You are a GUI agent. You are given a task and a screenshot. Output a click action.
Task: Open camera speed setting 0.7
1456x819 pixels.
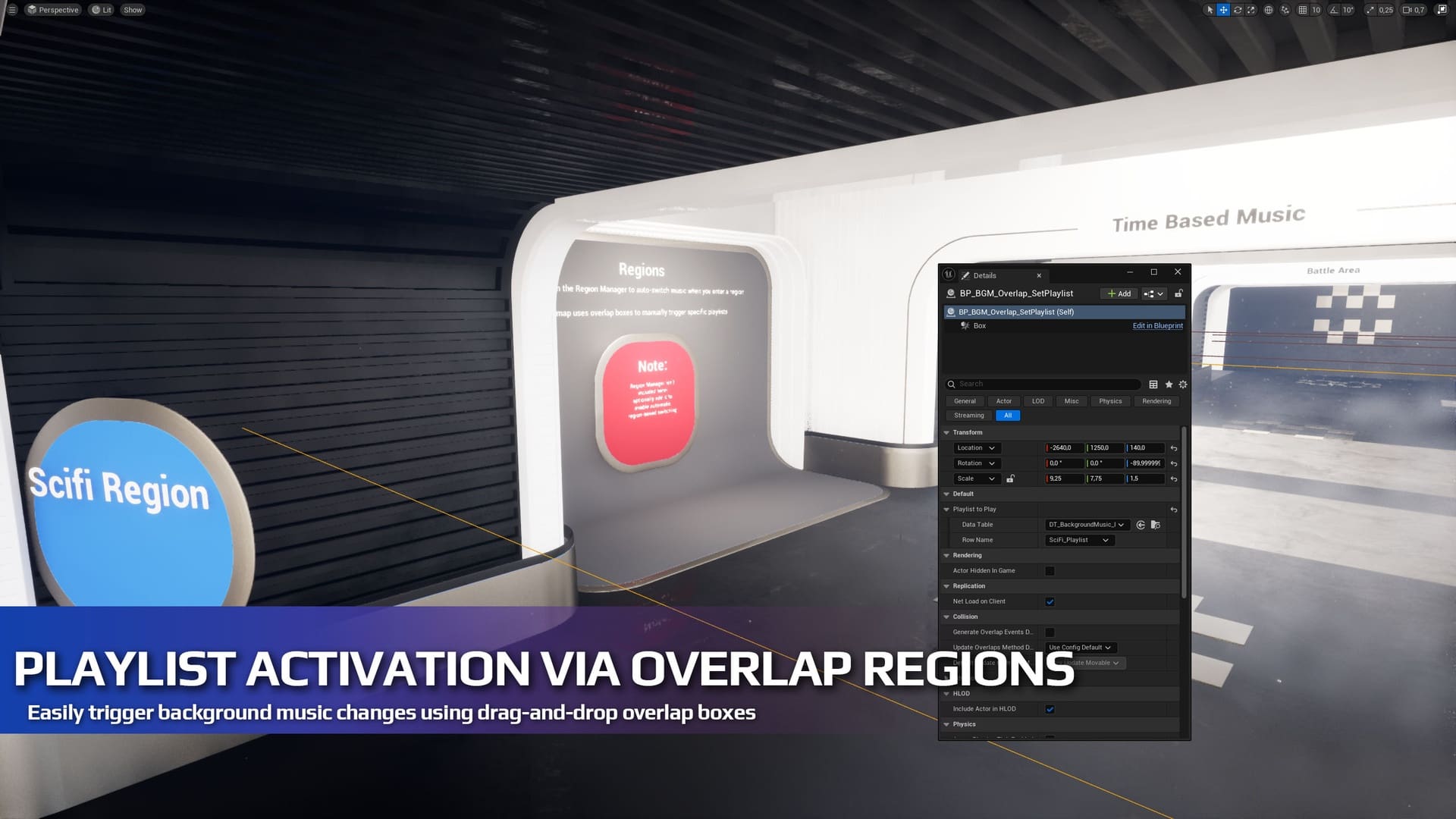pyautogui.click(x=1414, y=10)
